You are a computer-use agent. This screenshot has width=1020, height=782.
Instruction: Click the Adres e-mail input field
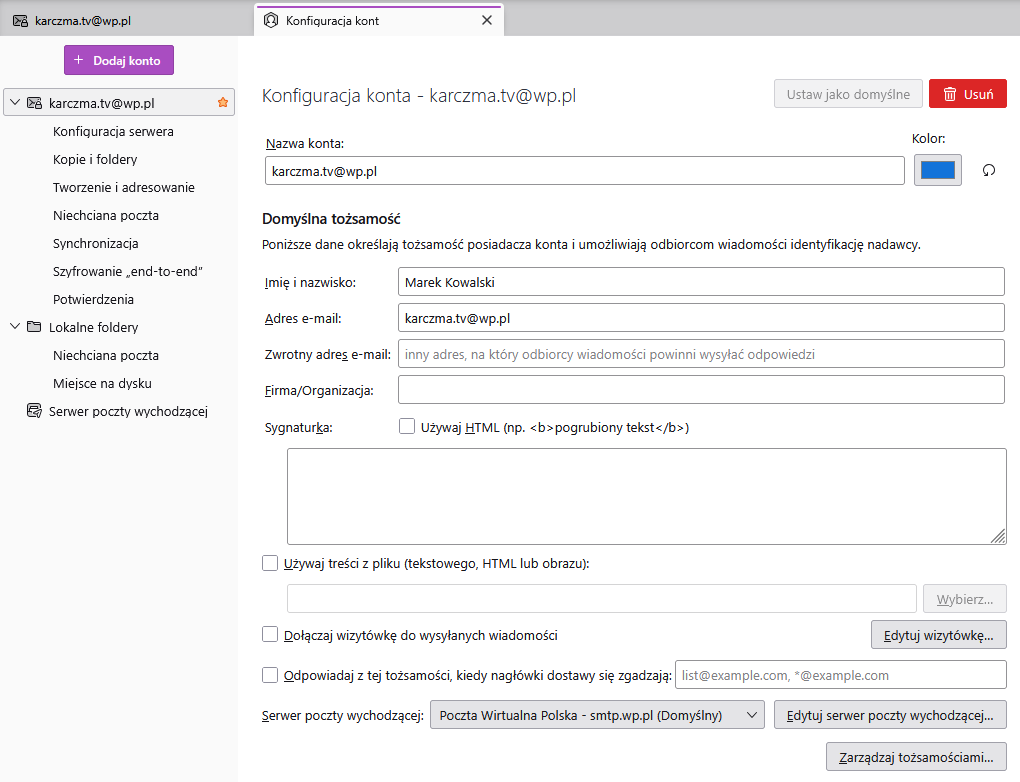[701, 319]
